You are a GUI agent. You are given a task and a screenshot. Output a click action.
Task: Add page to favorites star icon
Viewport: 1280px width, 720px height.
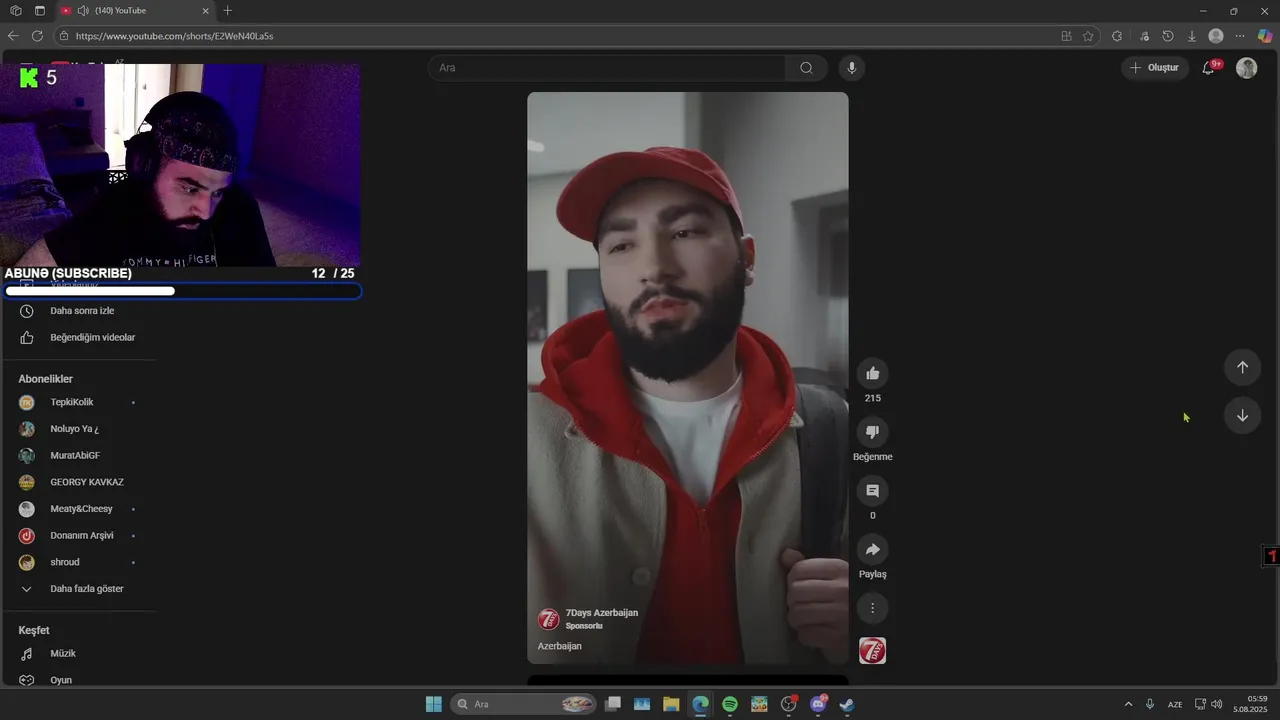click(x=1088, y=36)
